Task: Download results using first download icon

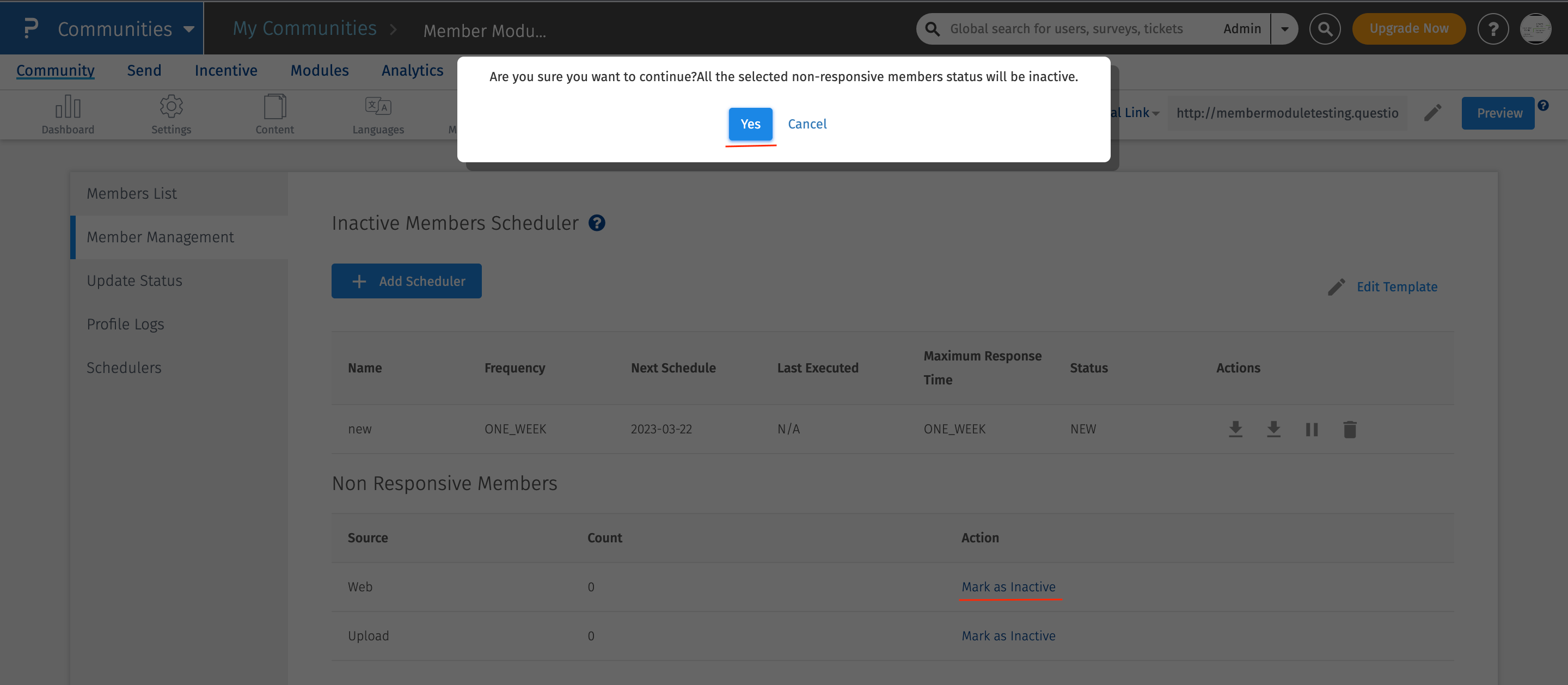Action: click(1235, 429)
